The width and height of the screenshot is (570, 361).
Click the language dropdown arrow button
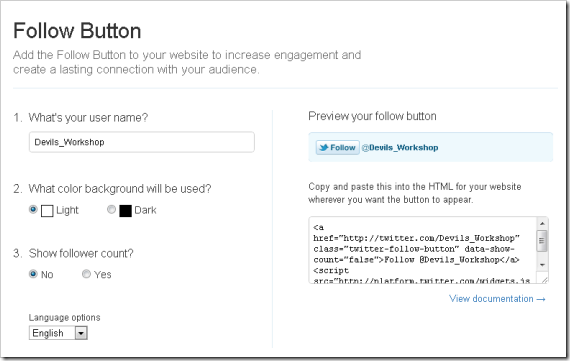tap(81, 333)
